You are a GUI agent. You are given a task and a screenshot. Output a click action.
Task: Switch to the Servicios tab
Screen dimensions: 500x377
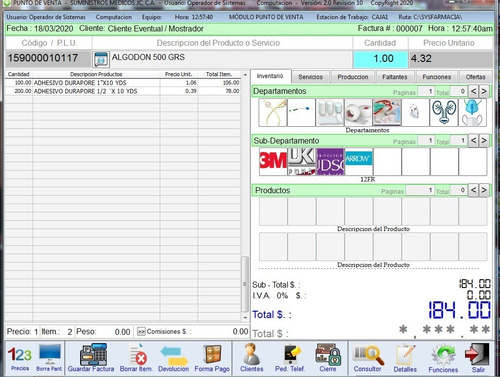[310, 77]
